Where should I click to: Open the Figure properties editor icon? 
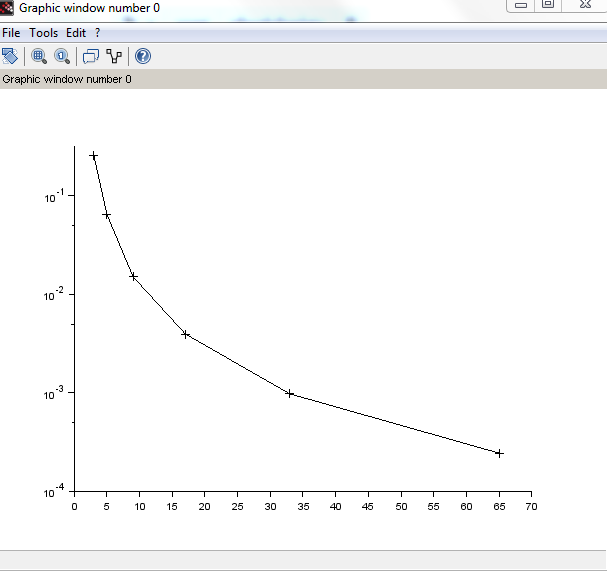[x=91, y=56]
